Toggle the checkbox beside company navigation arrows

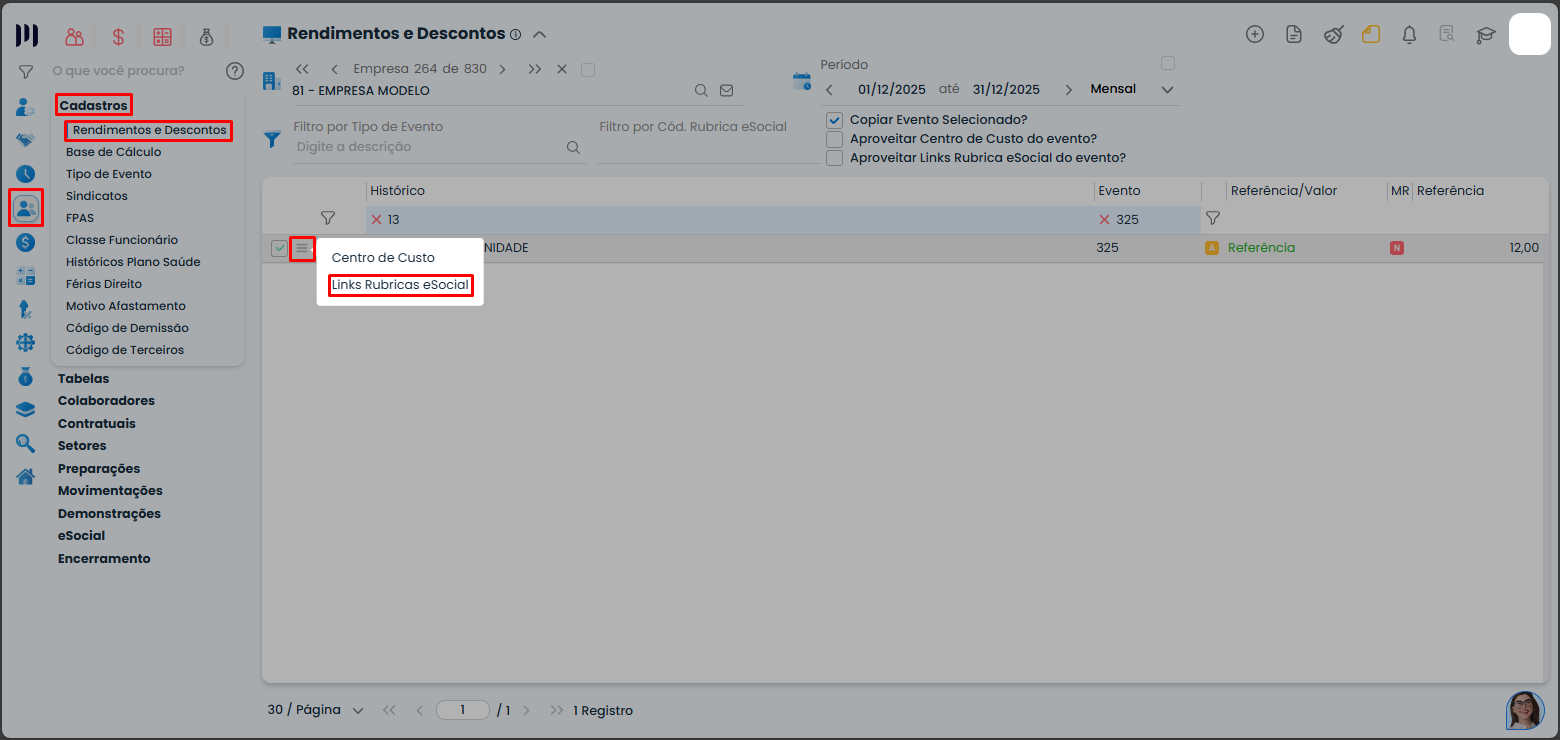click(x=588, y=69)
